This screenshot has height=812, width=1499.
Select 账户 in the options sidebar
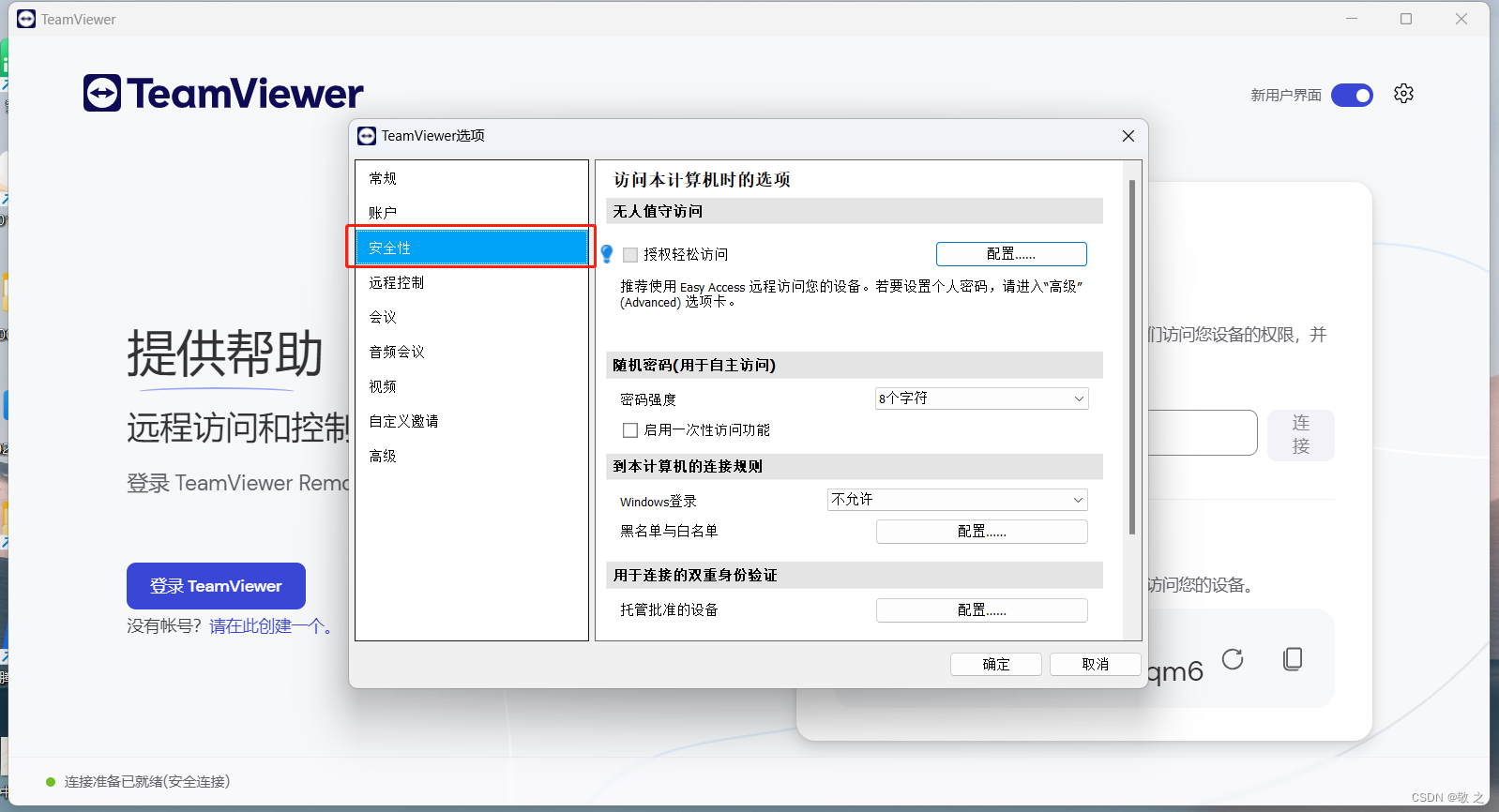click(471, 213)
